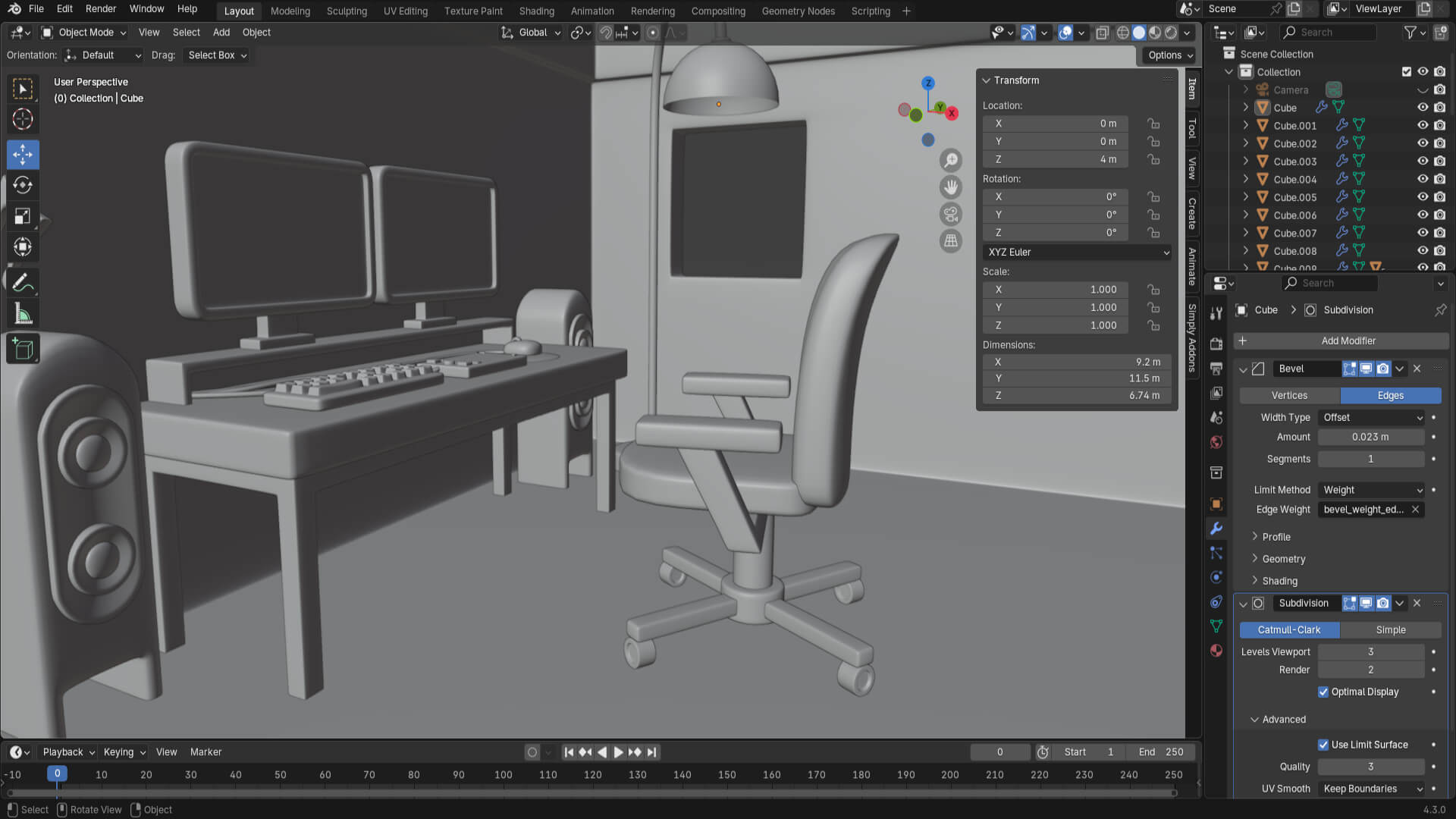1456x819 pixels.
Task: Click the 3D Cursor tool
Action: click(23, 119)
